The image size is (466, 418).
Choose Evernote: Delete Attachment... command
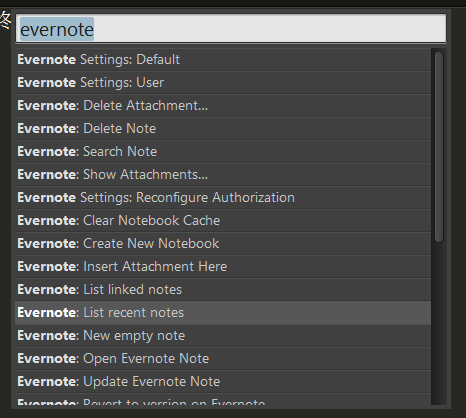(223, 105)
